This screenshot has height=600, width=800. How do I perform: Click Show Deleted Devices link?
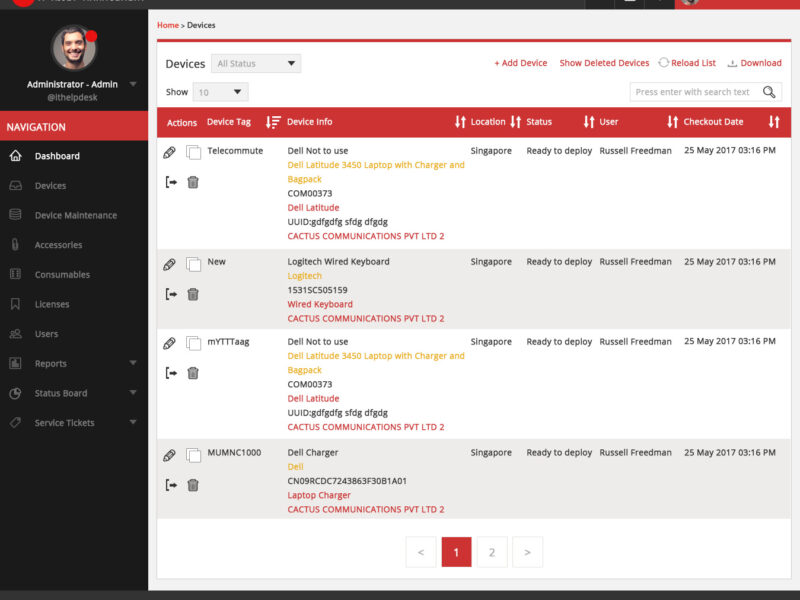pos(604,63)
